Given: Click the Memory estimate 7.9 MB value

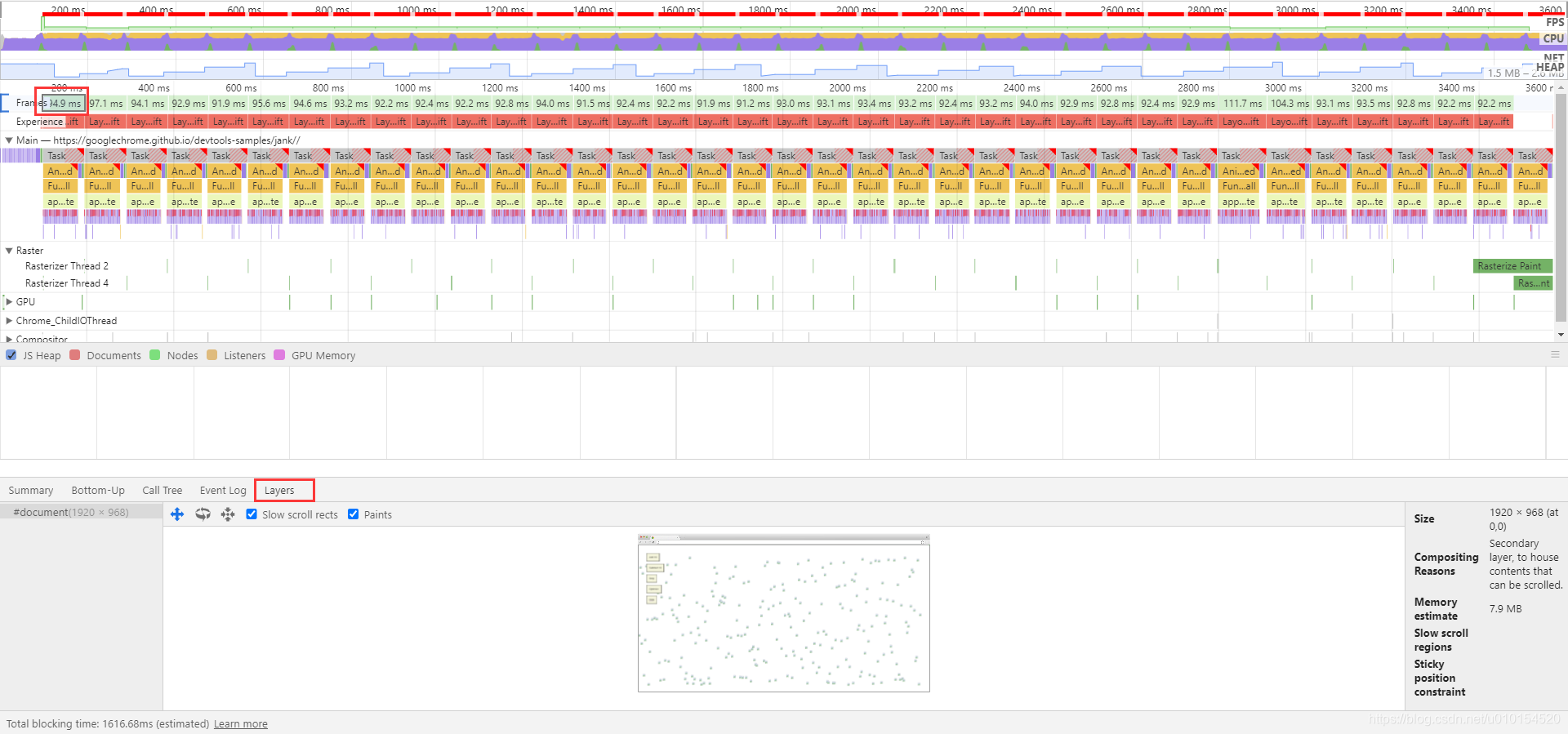Looking at the screenshot, I should tap(1505, 609).
